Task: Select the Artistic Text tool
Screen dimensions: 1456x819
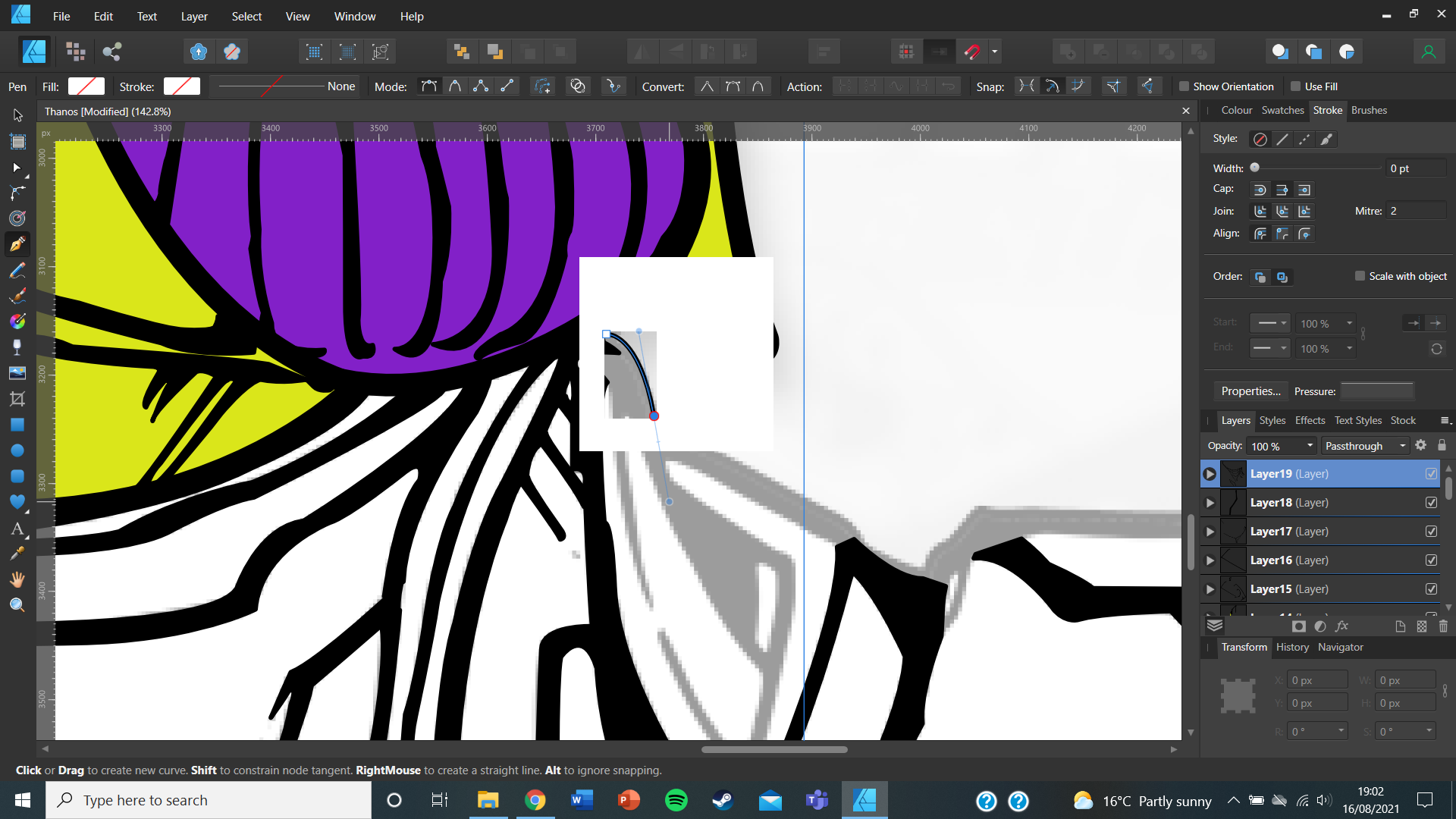Action: click(17, 529)
